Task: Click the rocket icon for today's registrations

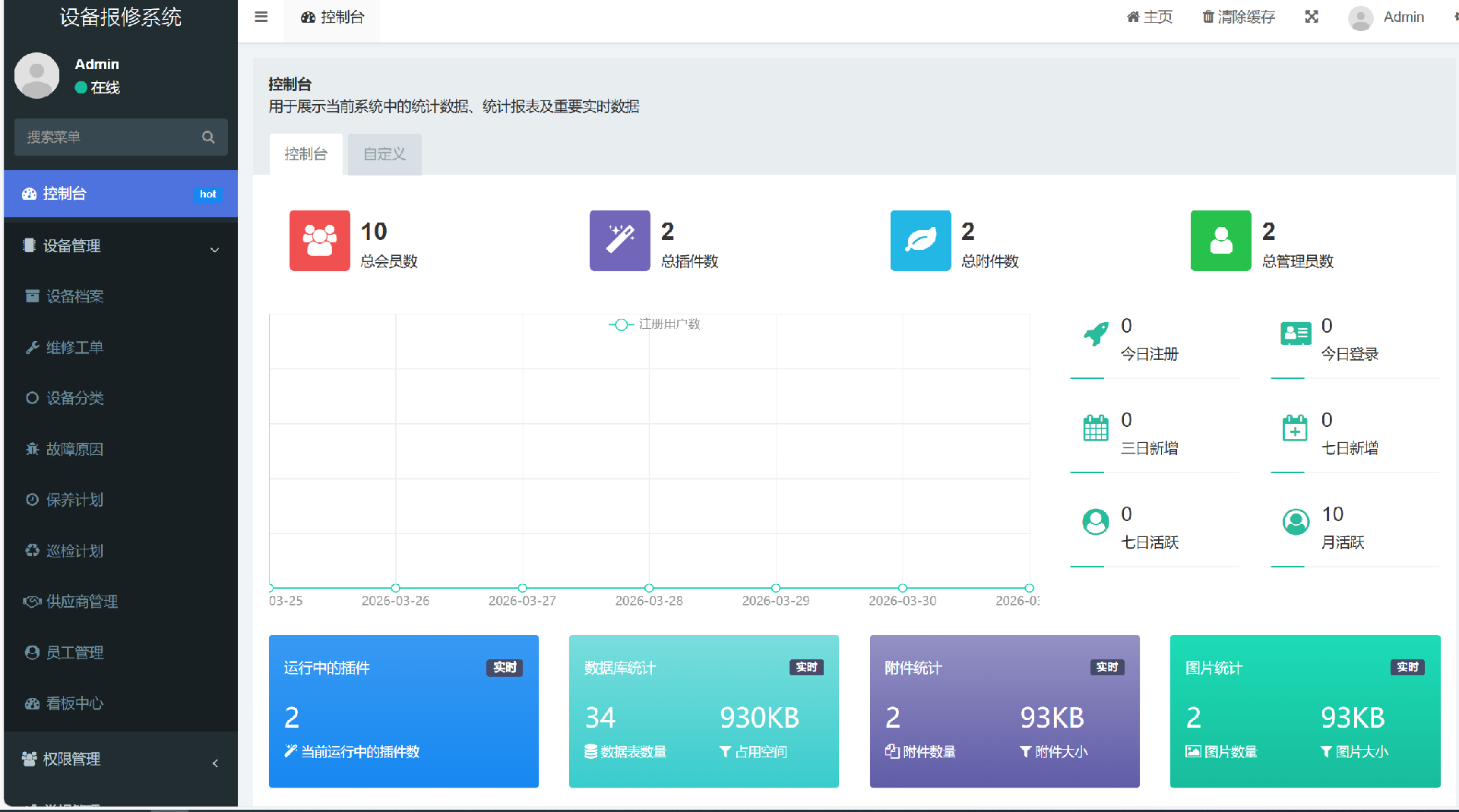Action: (x=1095, y=334)
